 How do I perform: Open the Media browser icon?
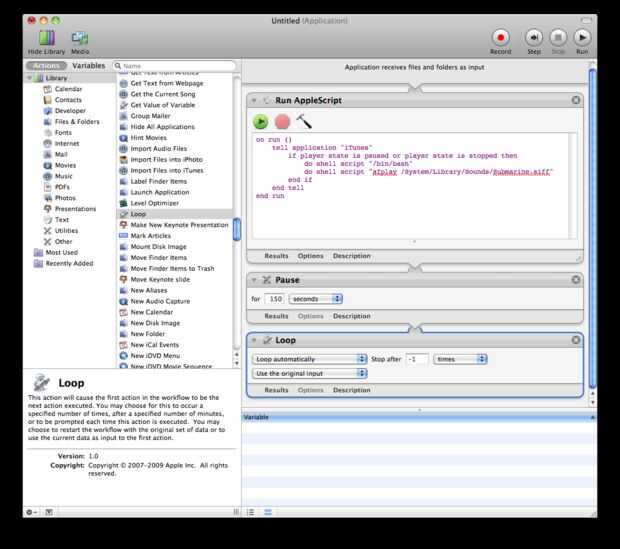80,38
